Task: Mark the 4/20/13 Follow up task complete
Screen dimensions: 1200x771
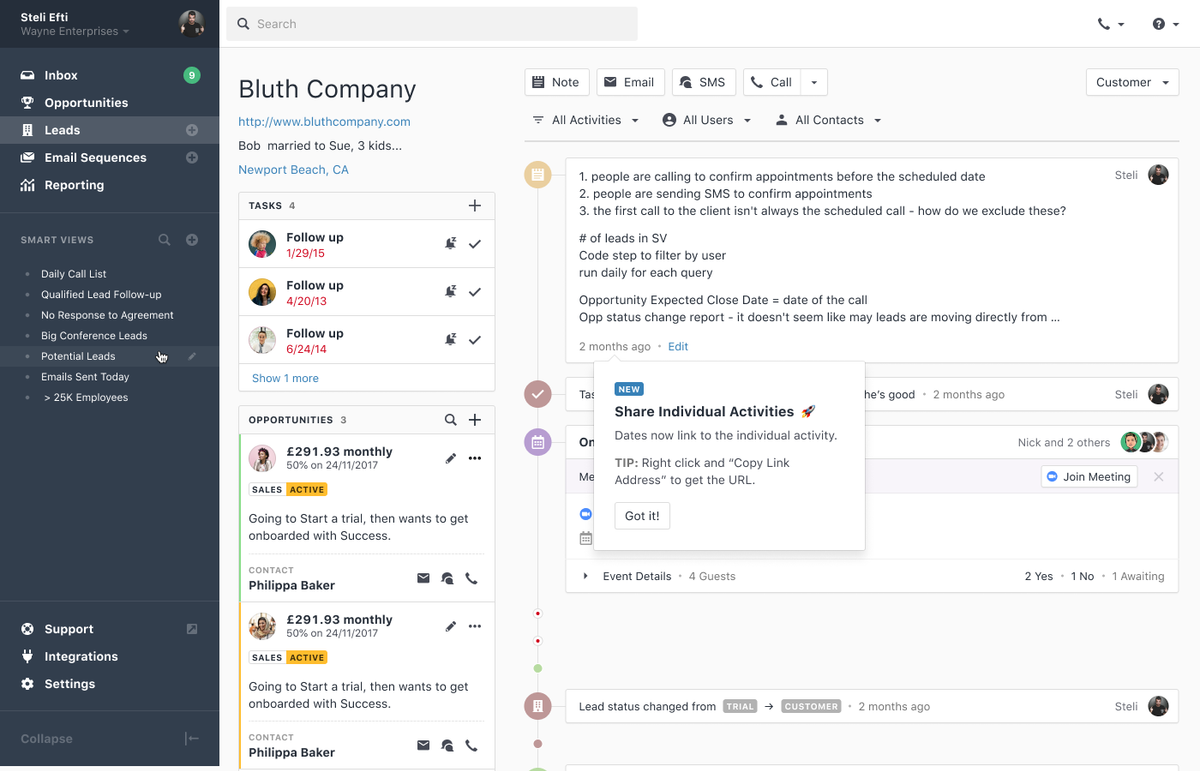Action: (x=475, y=292)
